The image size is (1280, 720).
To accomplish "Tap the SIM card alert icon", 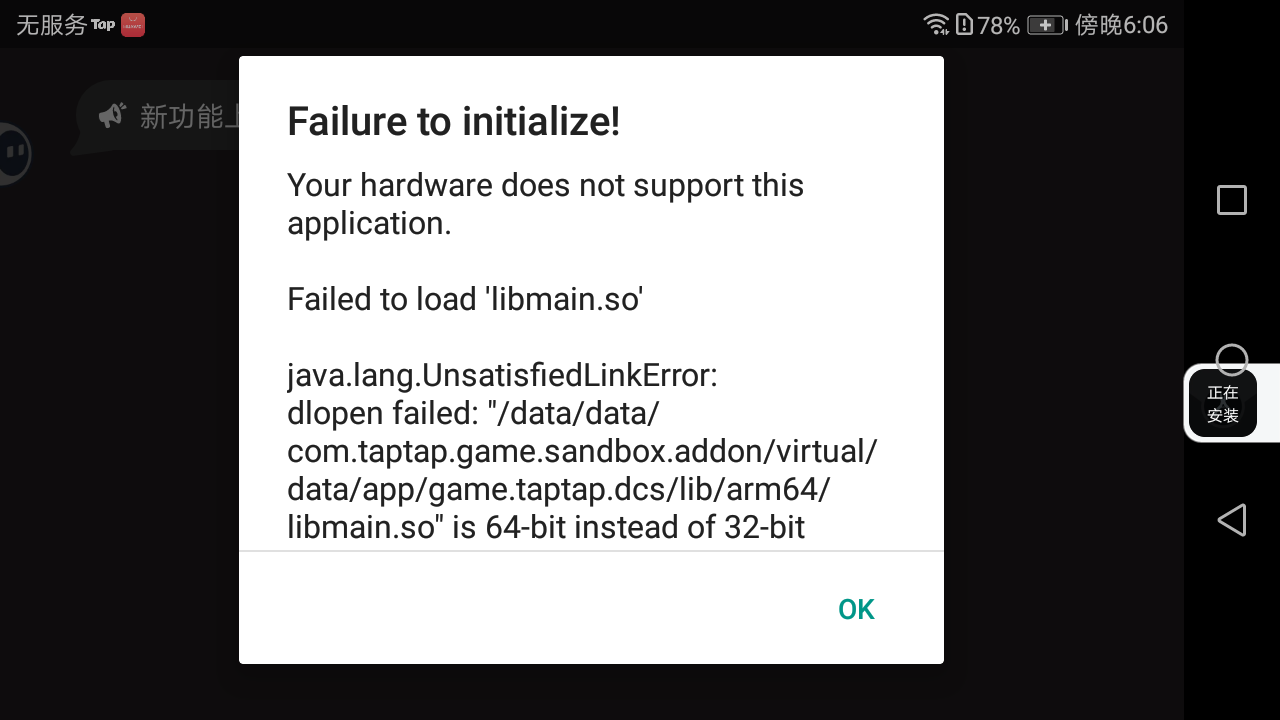I will pyautogui.click(x=964, y=25).
